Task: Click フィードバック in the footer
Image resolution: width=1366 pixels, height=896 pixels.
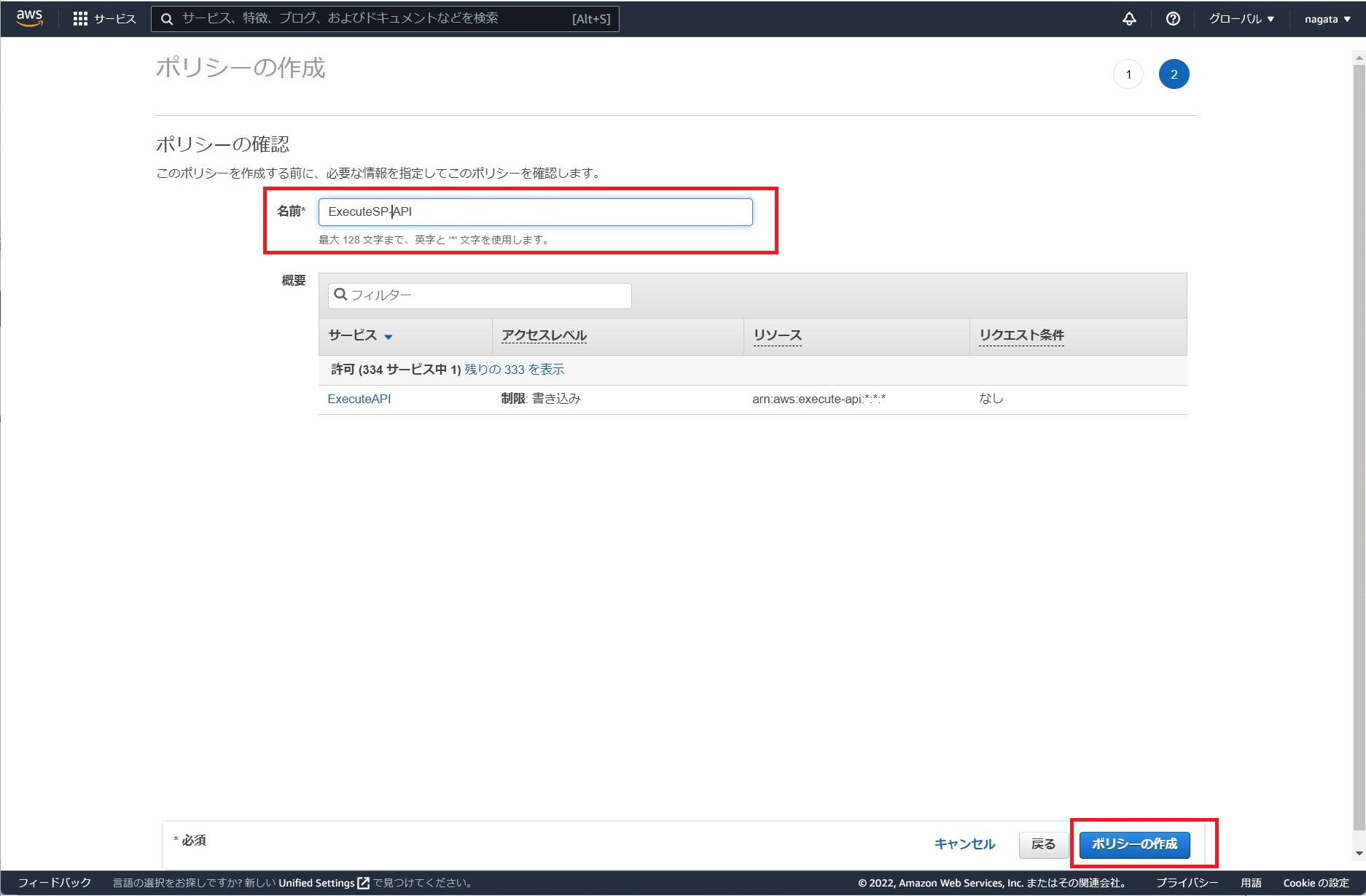Action: tap(55, 882)
